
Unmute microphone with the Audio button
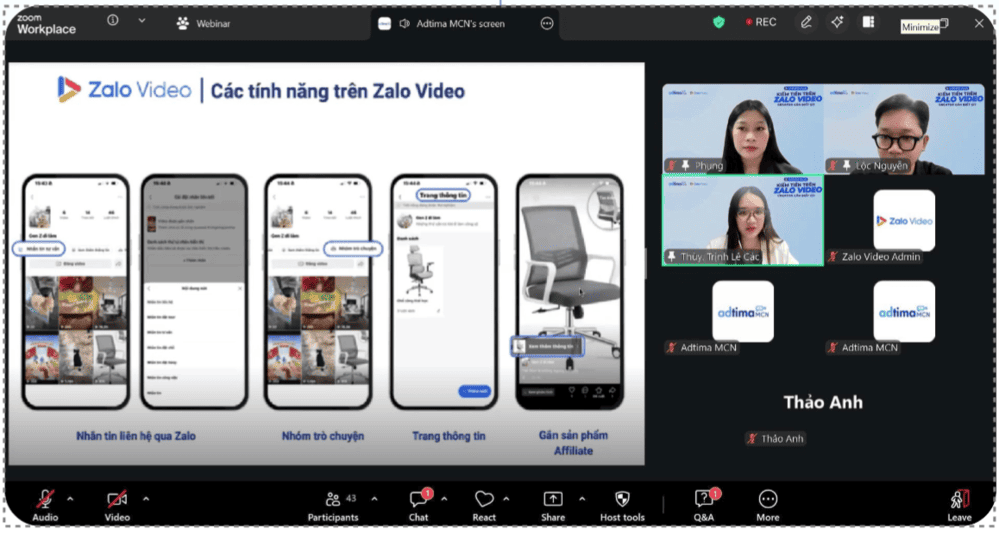pyautogui.click(x=45, y=505)
